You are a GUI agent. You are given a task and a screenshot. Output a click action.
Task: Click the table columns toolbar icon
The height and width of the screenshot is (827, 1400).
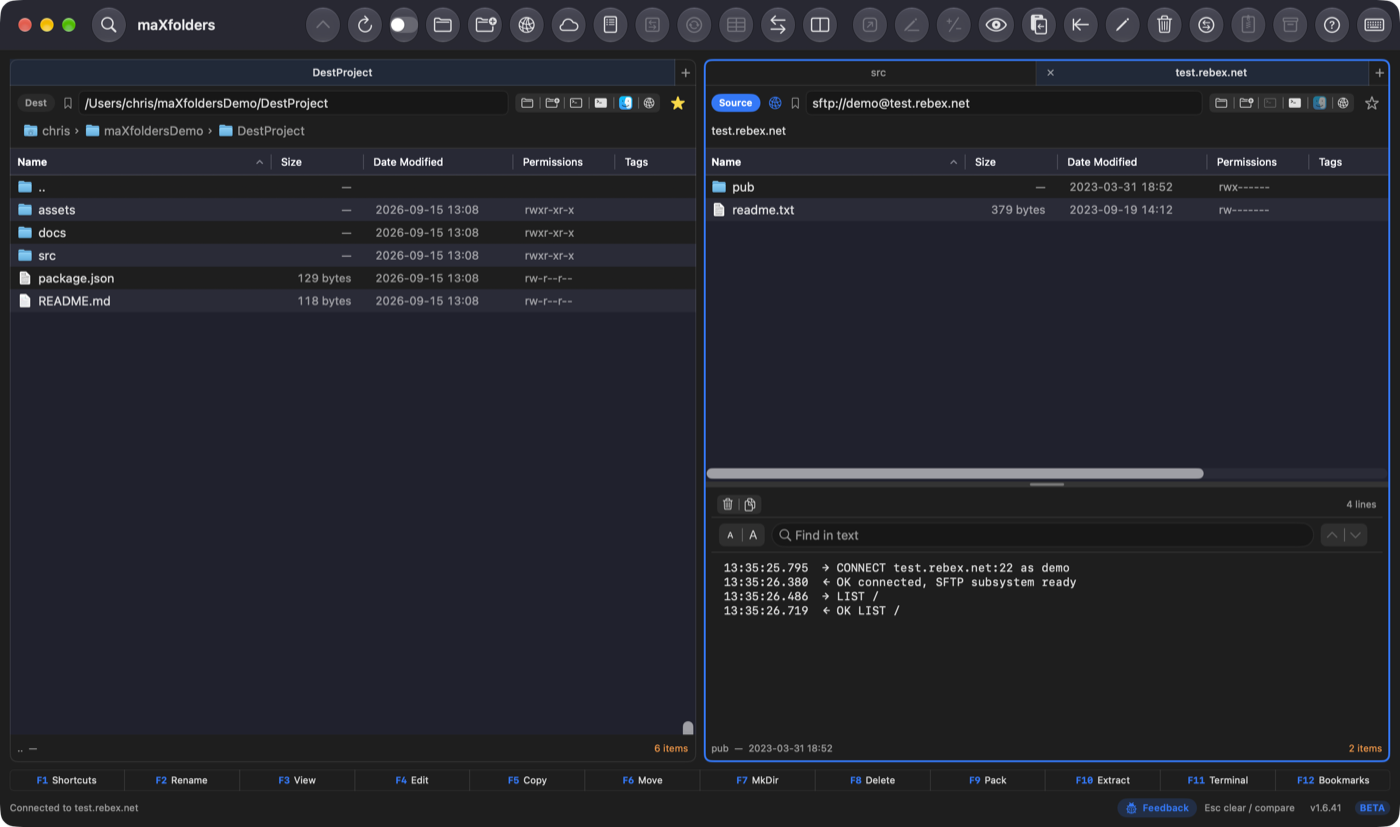click(x=736, y=25)
